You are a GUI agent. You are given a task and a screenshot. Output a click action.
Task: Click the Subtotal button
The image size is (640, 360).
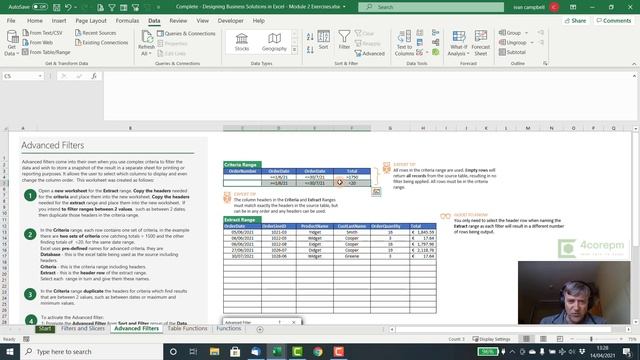[x=513, y=52]
